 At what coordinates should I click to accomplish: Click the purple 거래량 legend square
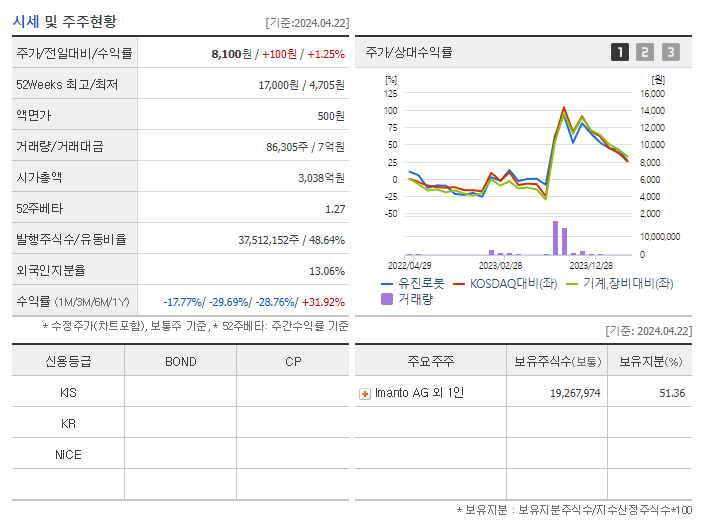pos(386,299)
